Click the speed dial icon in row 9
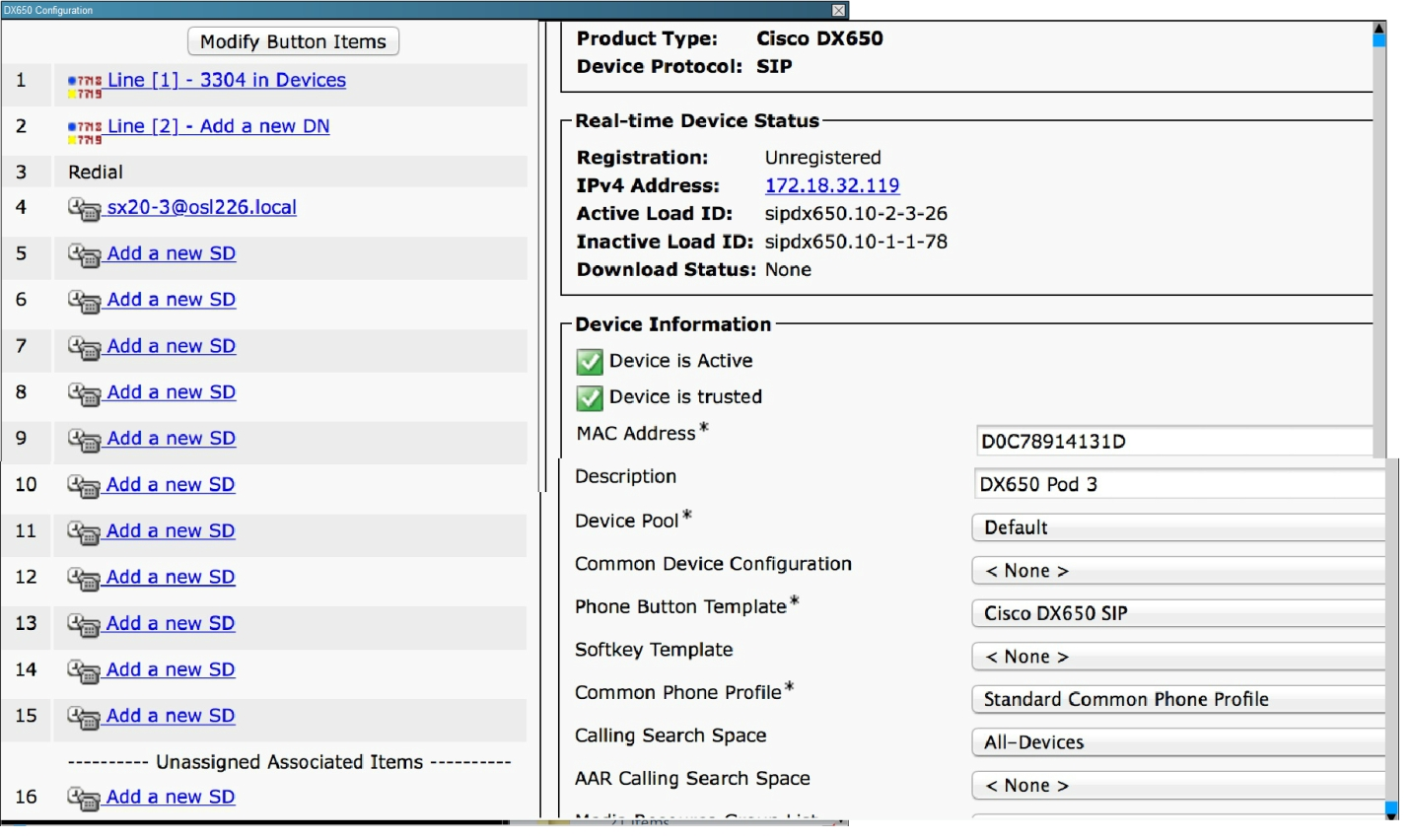 click(x=85, y=441)
